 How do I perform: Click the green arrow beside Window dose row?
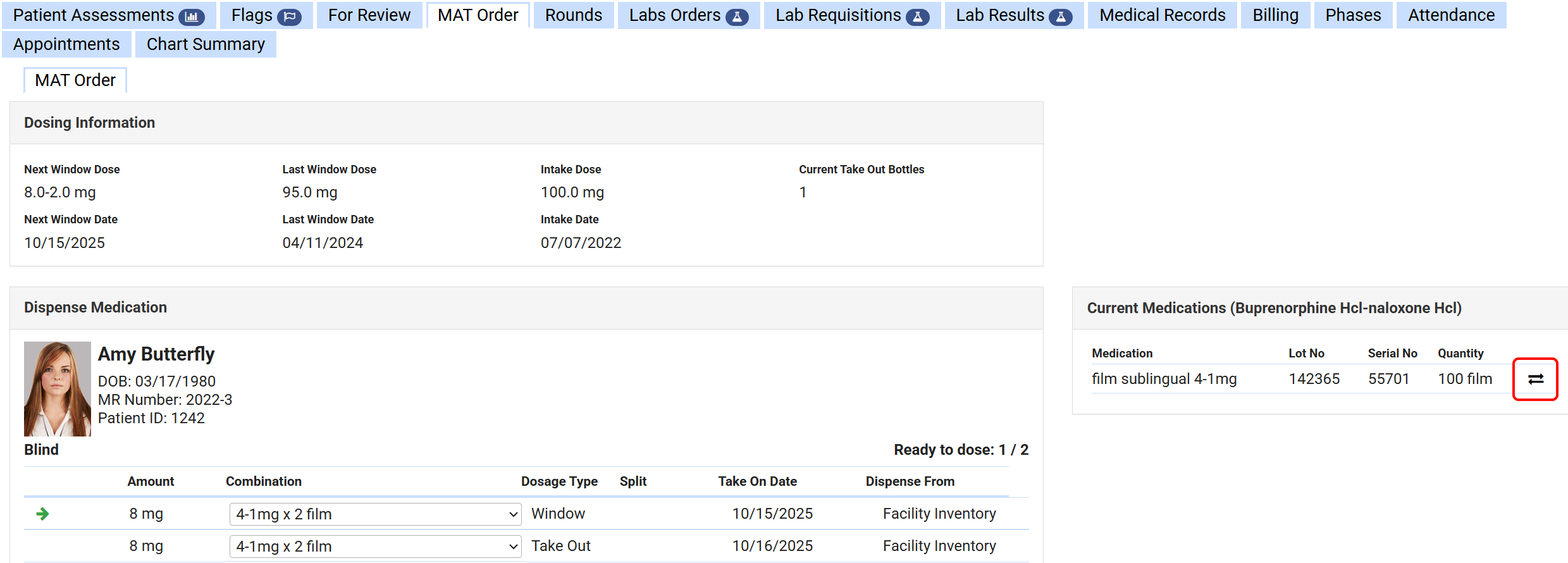click(x=43, y=514)
